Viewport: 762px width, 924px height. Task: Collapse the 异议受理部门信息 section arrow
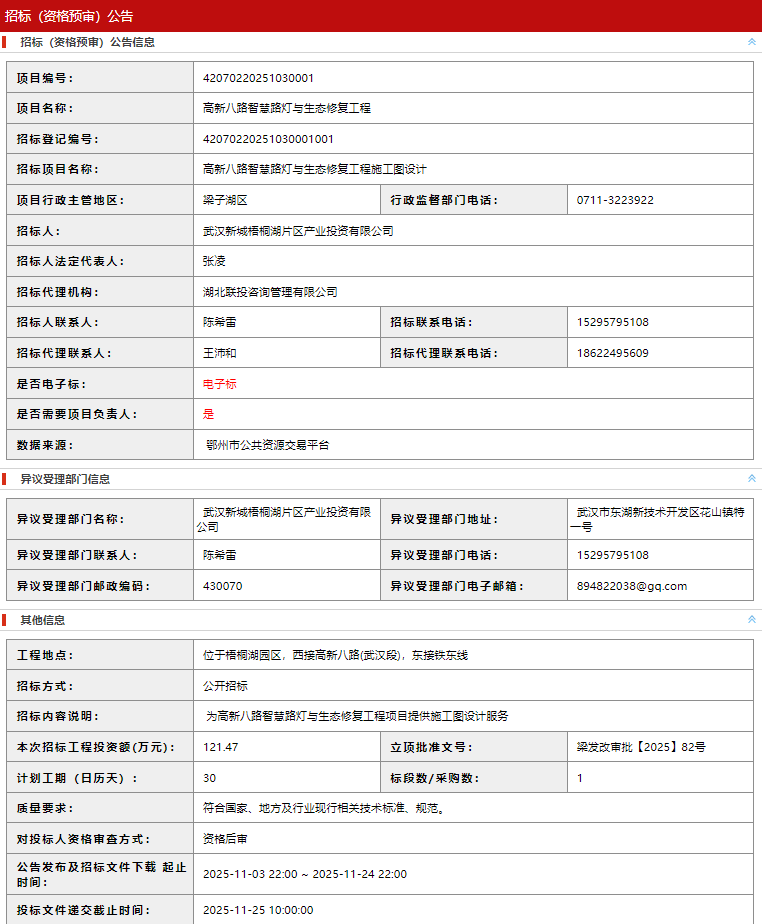[x=751, y=479]
